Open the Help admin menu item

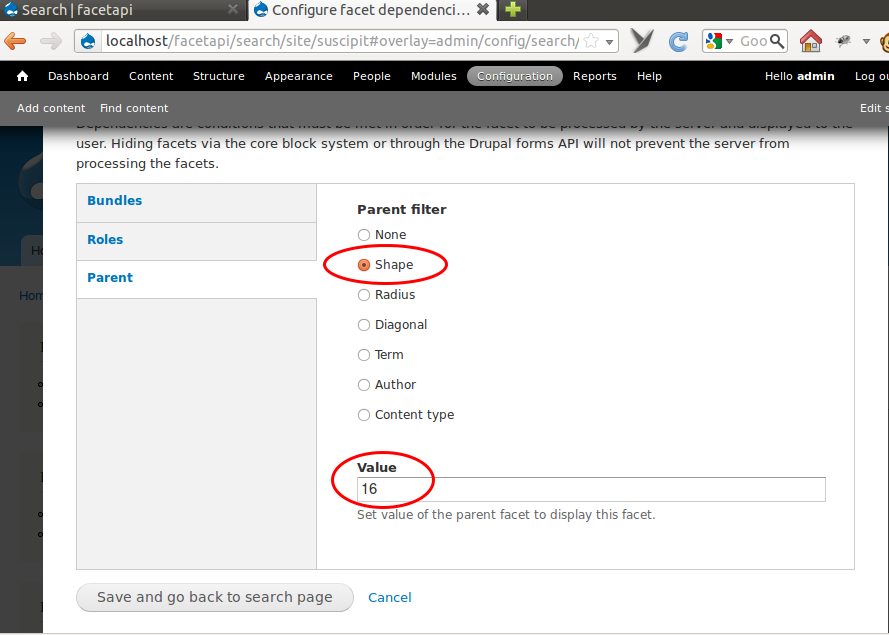(x=649, y=77)
